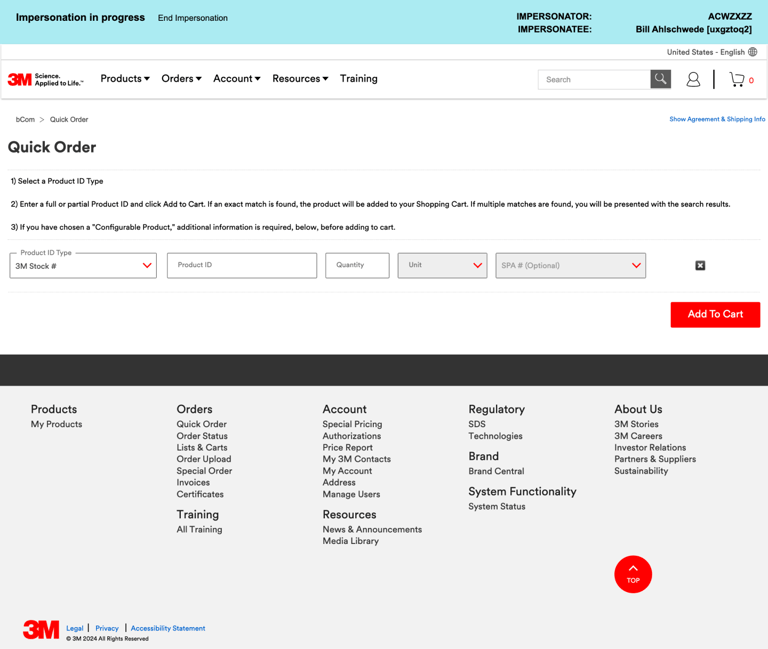Open Sustainability footer link

[641, 471]
